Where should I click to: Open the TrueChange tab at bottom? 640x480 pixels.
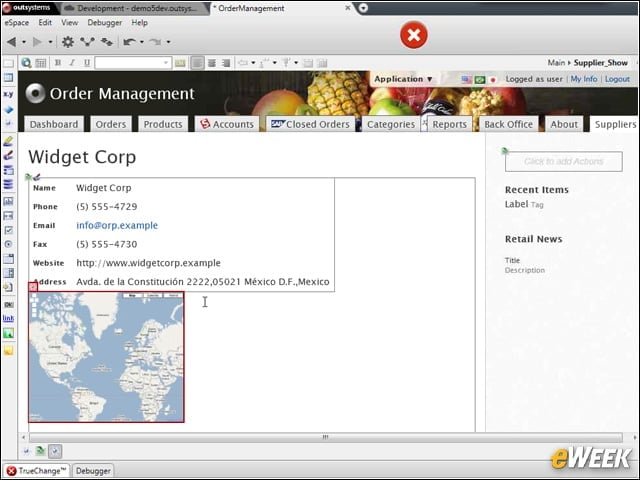[x=37, y=471]
